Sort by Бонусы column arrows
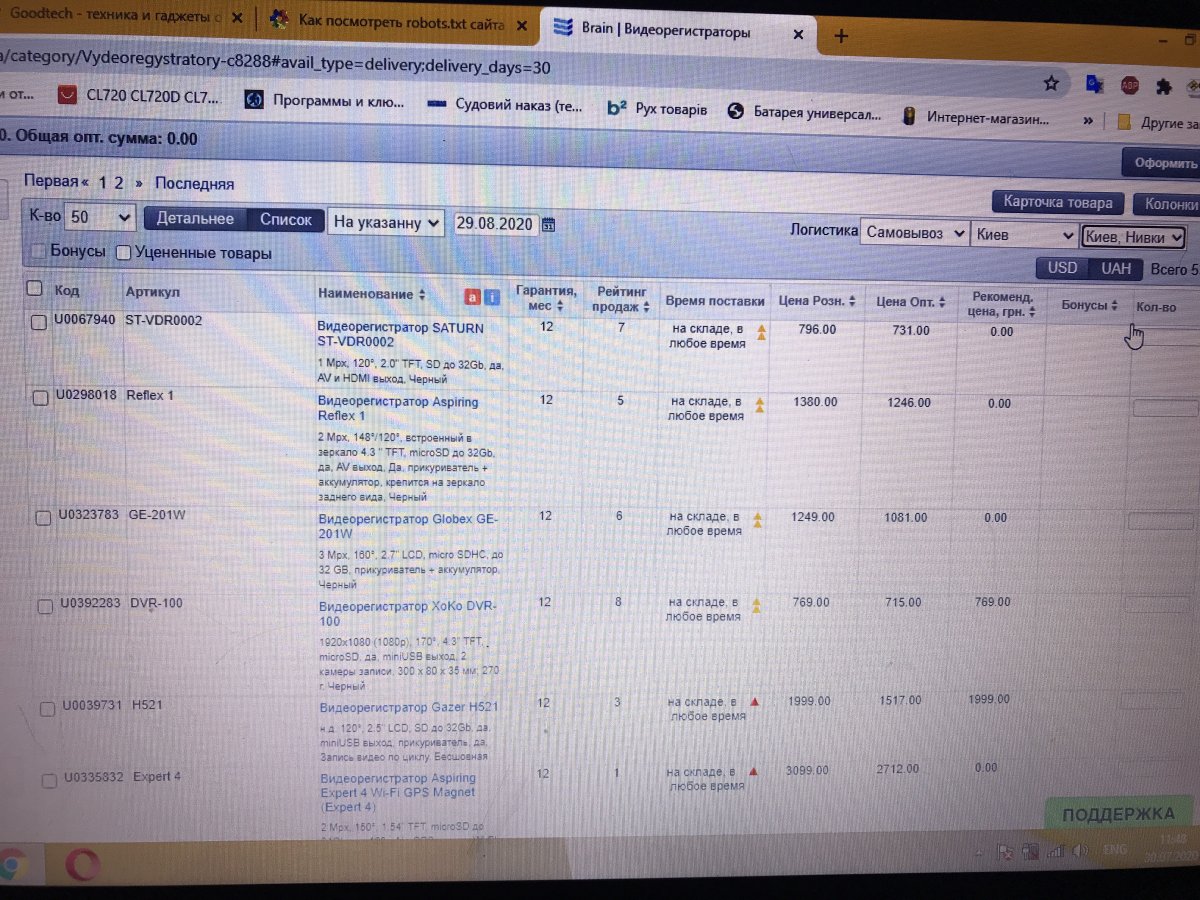The height and width of the screenshot is (900, 1200). coord(1114,305)
